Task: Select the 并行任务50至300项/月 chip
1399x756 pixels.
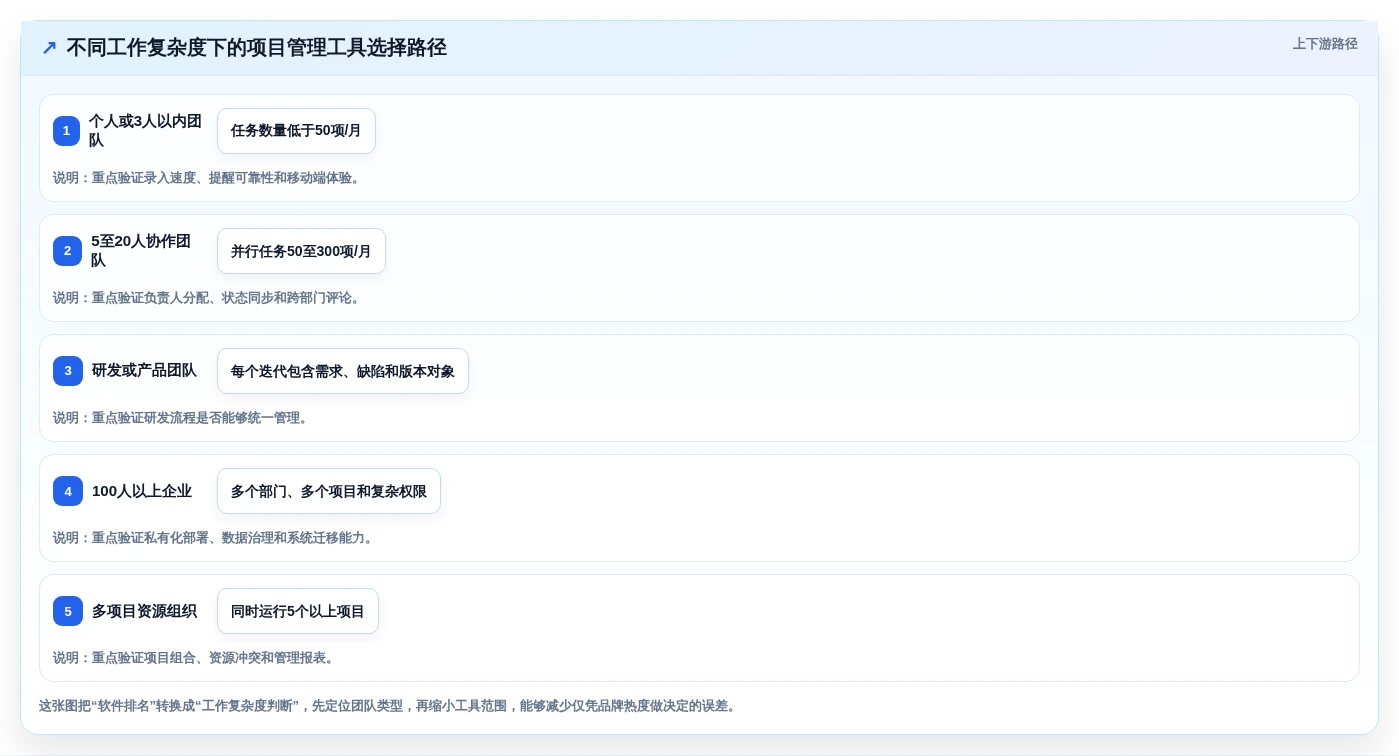Action: click(301, 251)
